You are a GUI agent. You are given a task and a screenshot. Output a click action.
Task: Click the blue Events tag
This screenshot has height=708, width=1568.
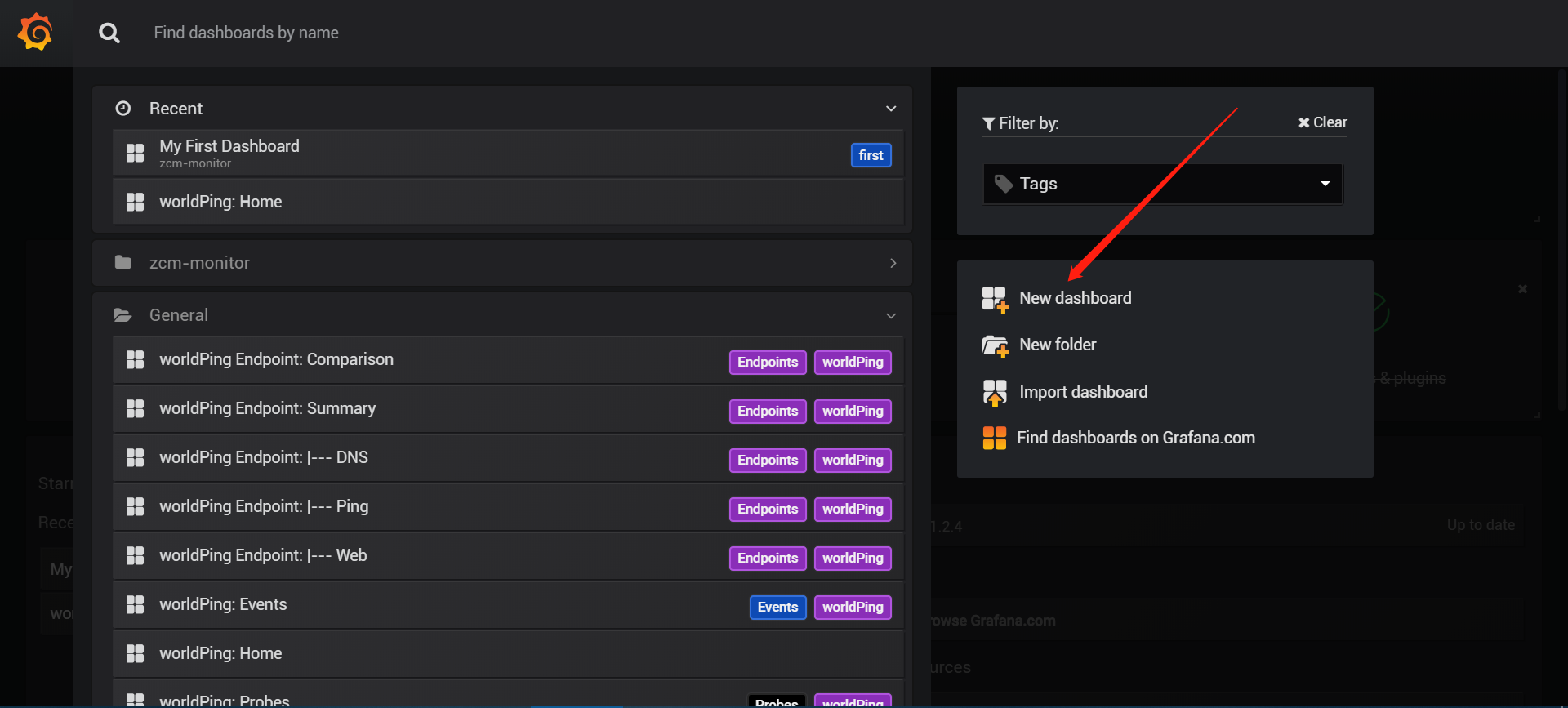pyautogui.click(x=777, y=607)
